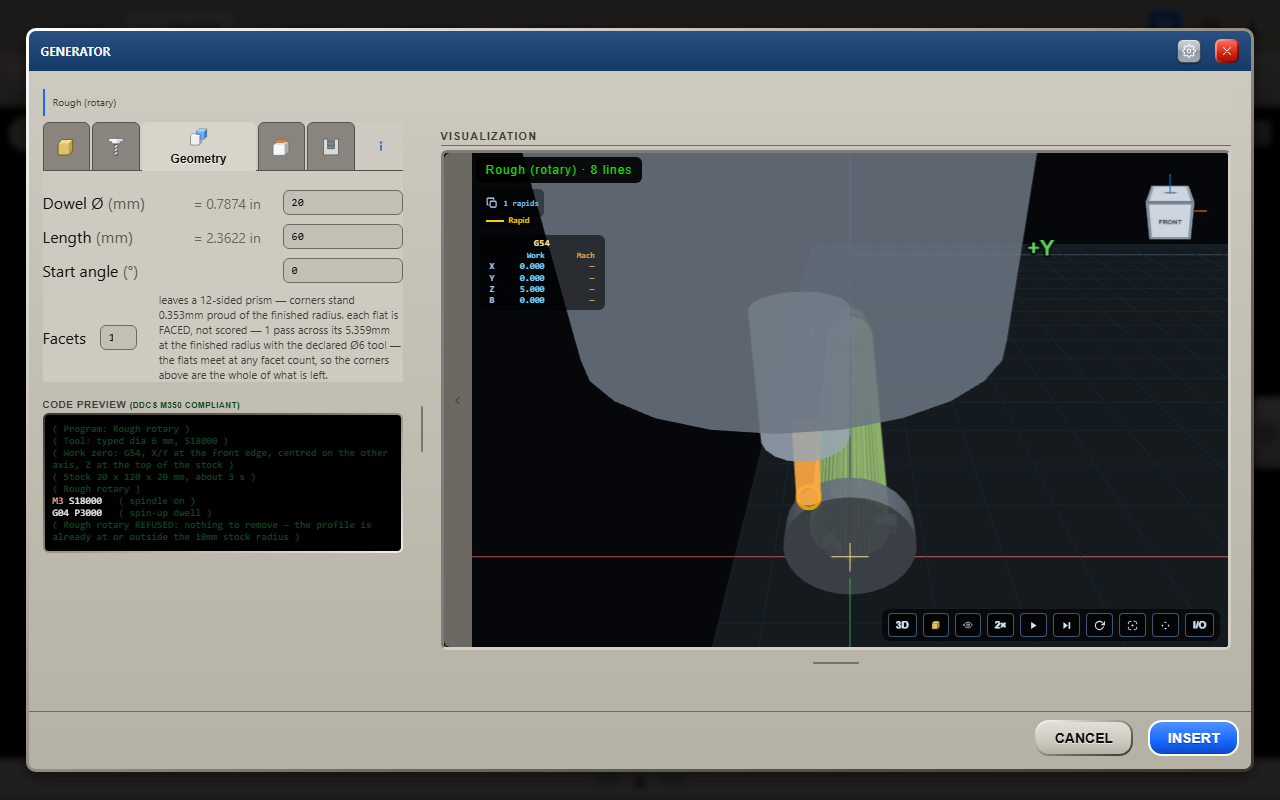Open the stock tab with yellow cube

pyautogui.click(x=66, y=147)
